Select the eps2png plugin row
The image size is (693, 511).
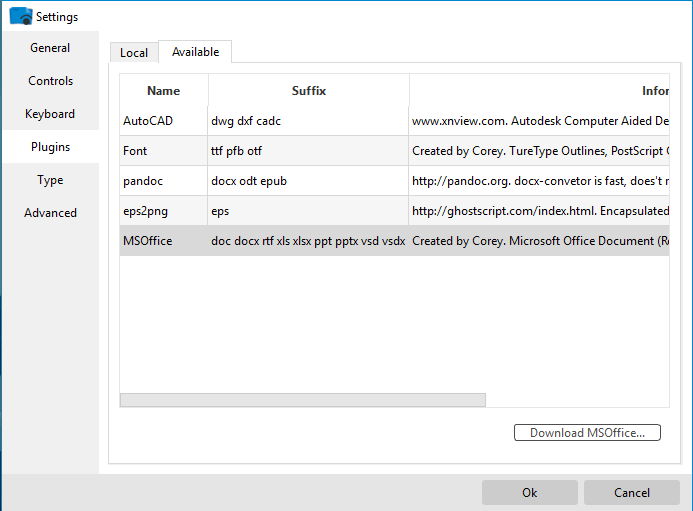pos(394,211)
